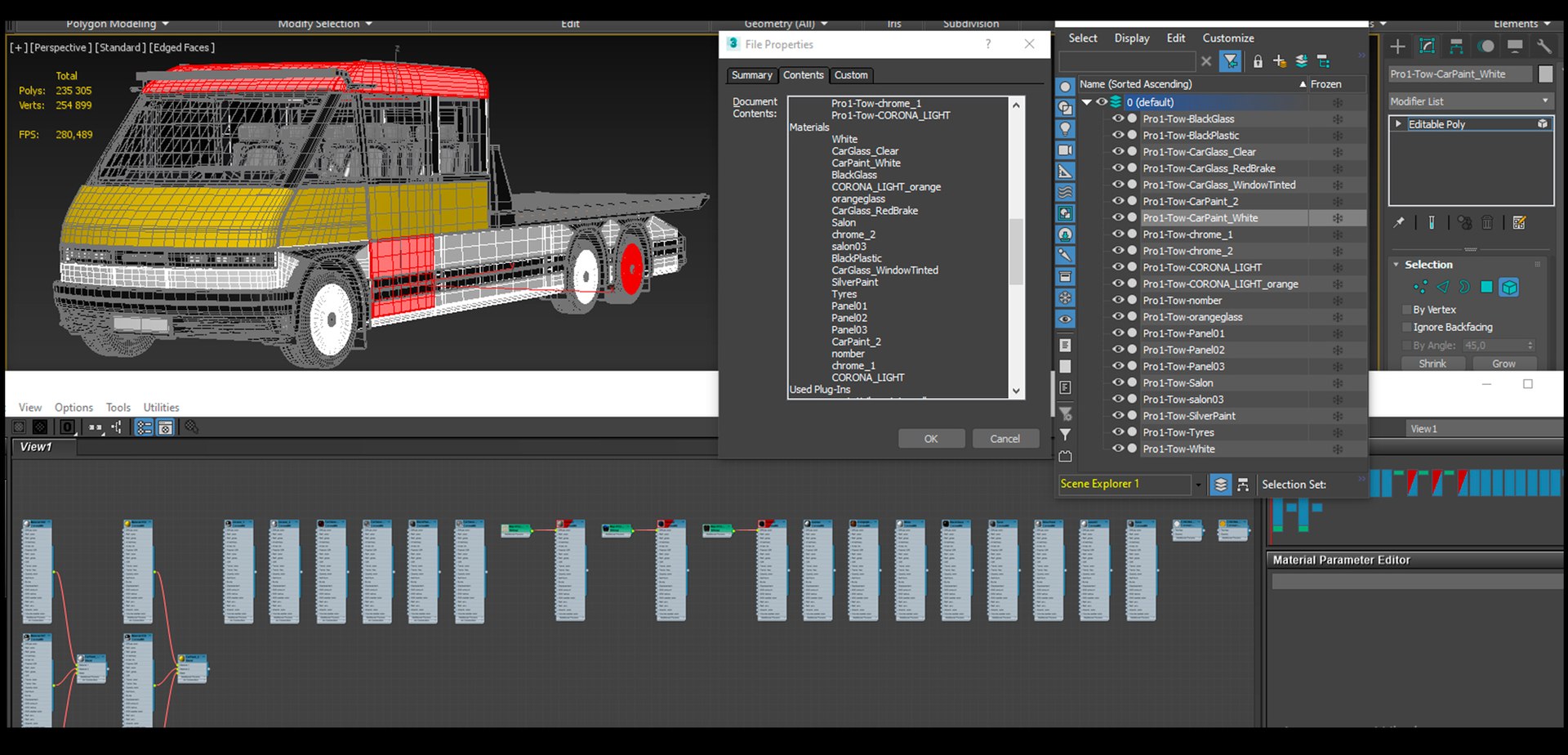Open the Modifier List dropdown
The height and width of the screenshot is (755, 1568).
(x=1470, y=101)
